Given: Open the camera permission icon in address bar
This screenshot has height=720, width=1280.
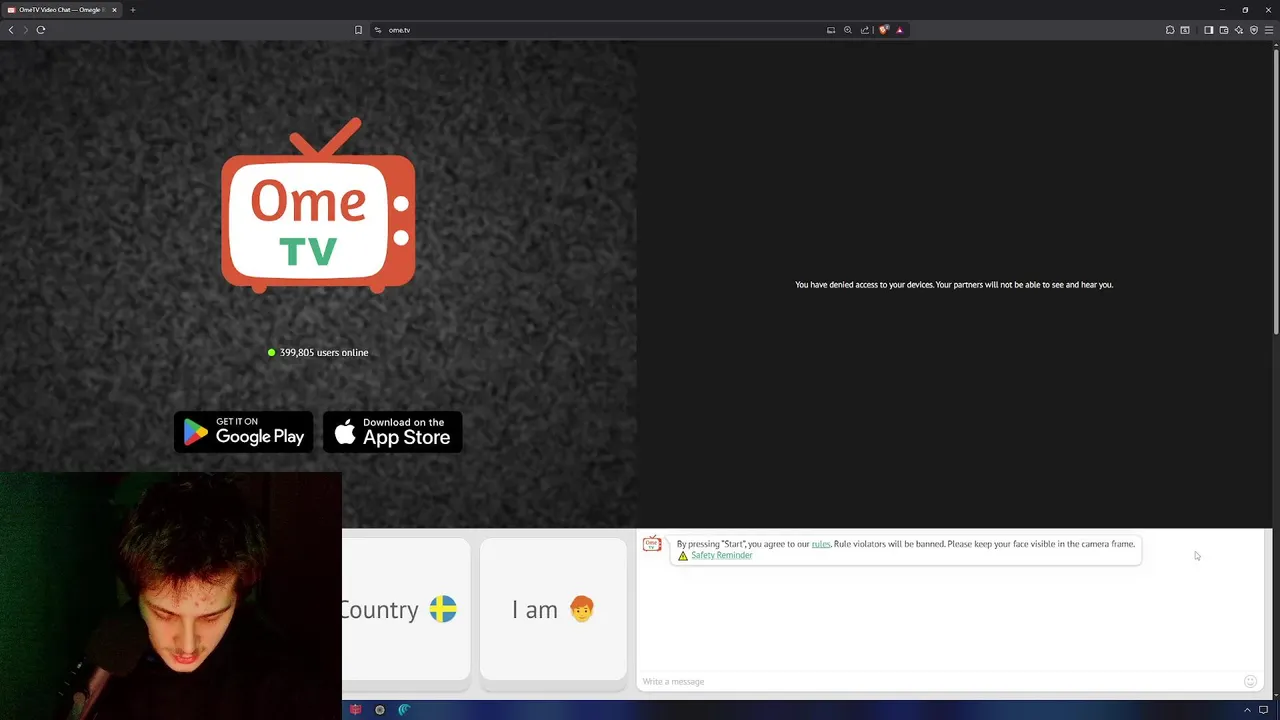Looking at the screenshot, I should pos(830,30).
